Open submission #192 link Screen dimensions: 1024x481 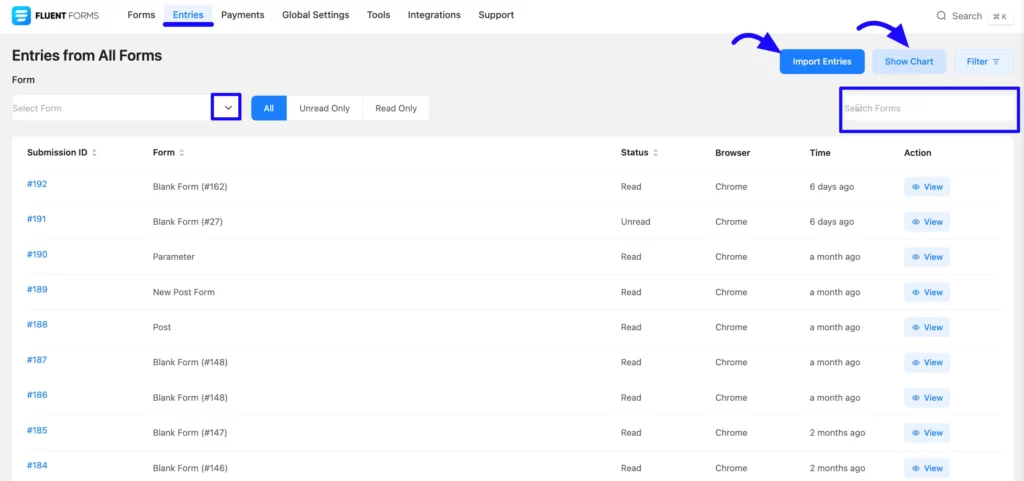point(37,184)
